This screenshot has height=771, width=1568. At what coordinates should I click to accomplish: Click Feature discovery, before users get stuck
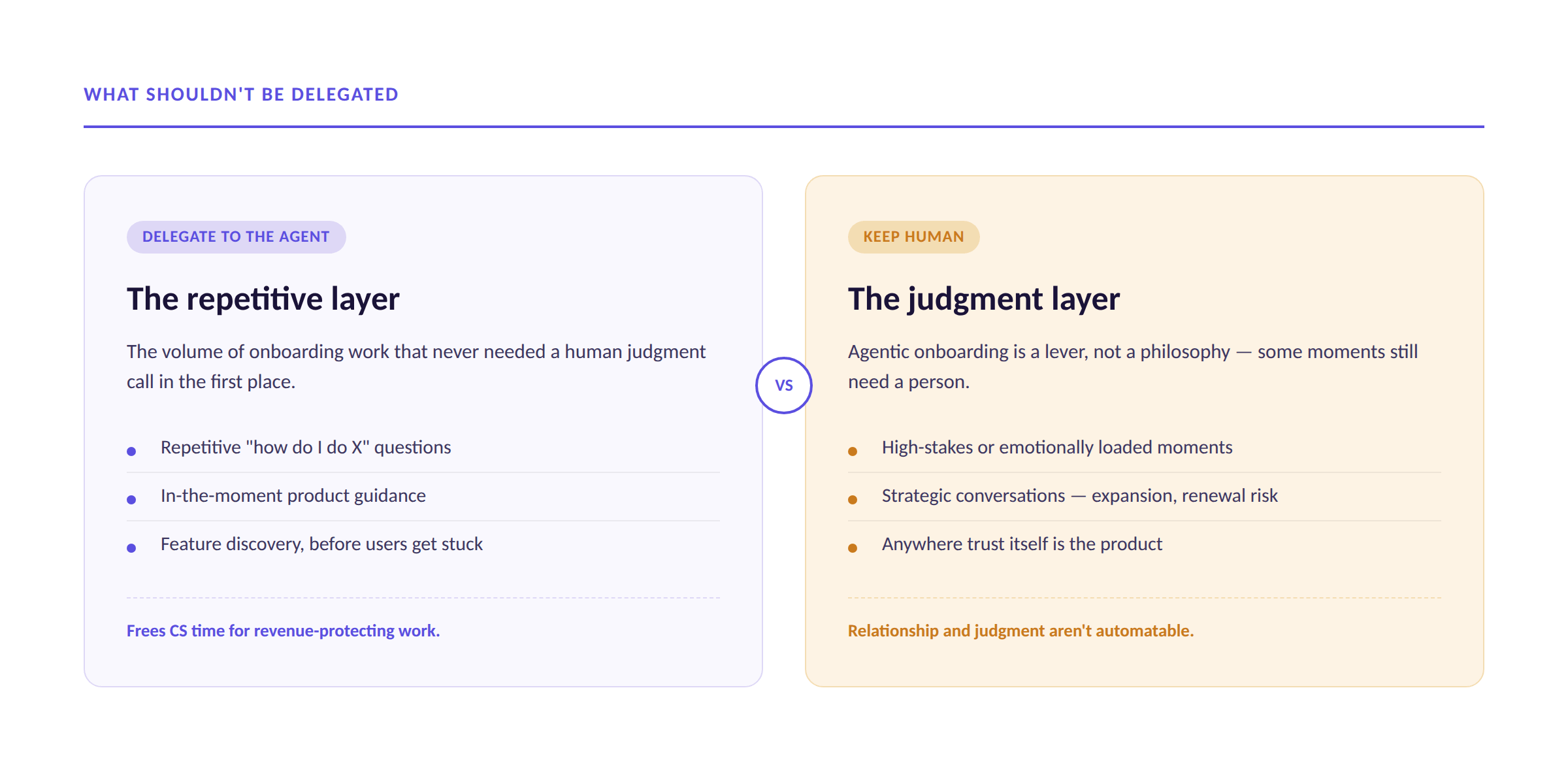pos(321,544)
